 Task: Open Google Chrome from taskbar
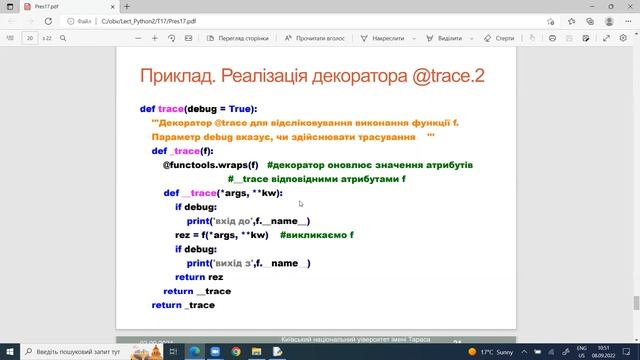[x=236, y=351]
